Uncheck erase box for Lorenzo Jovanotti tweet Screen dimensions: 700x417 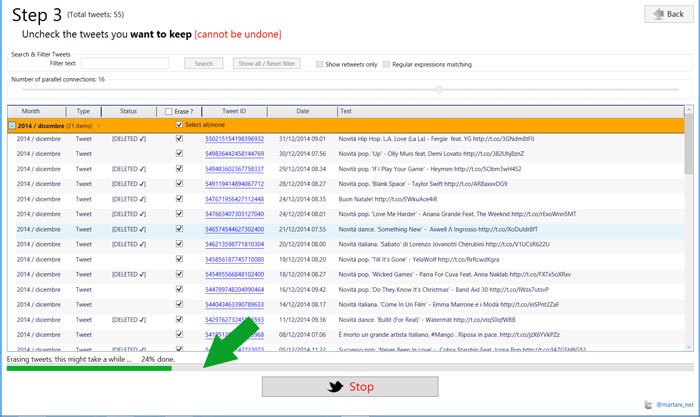(179, 244)
